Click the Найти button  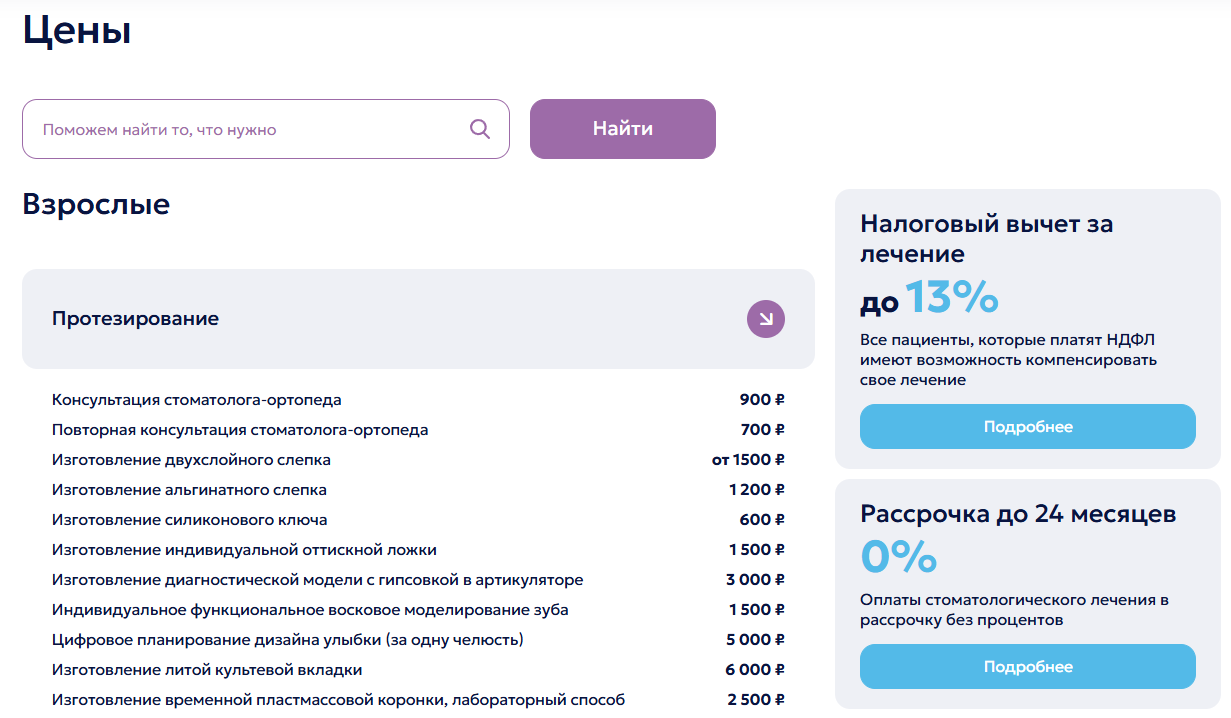622,129
